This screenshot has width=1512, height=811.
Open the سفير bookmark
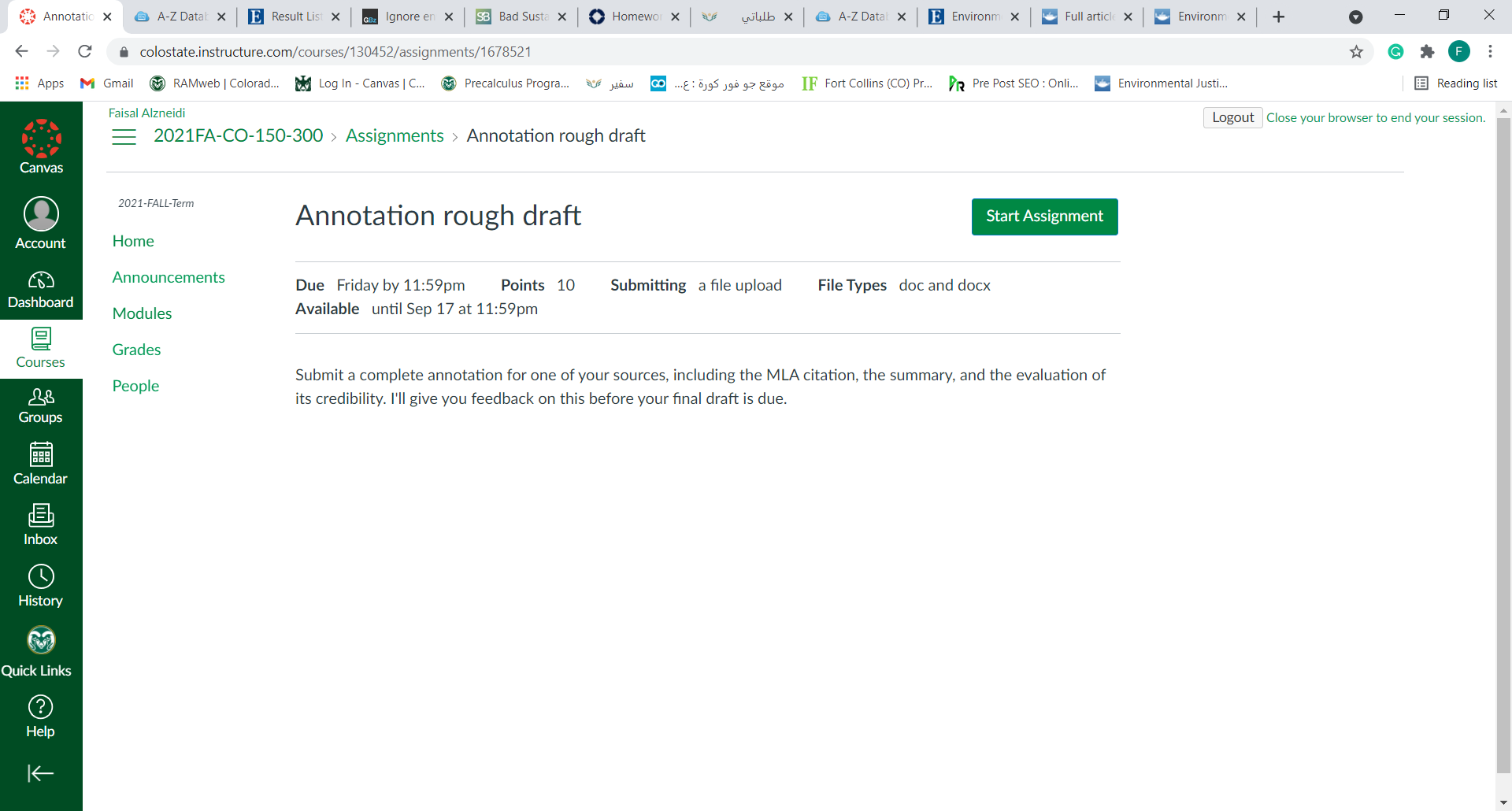(610, 83)
